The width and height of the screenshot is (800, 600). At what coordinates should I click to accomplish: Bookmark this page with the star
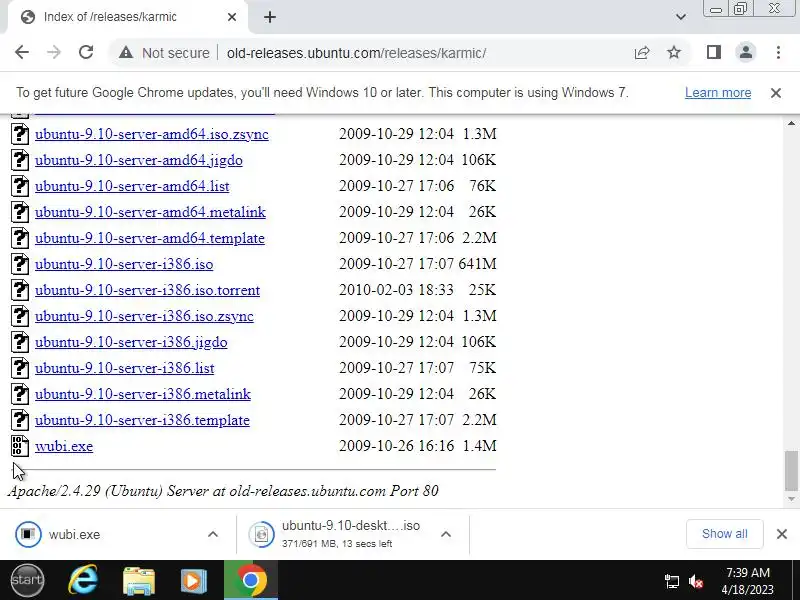(x=674, y=52)
